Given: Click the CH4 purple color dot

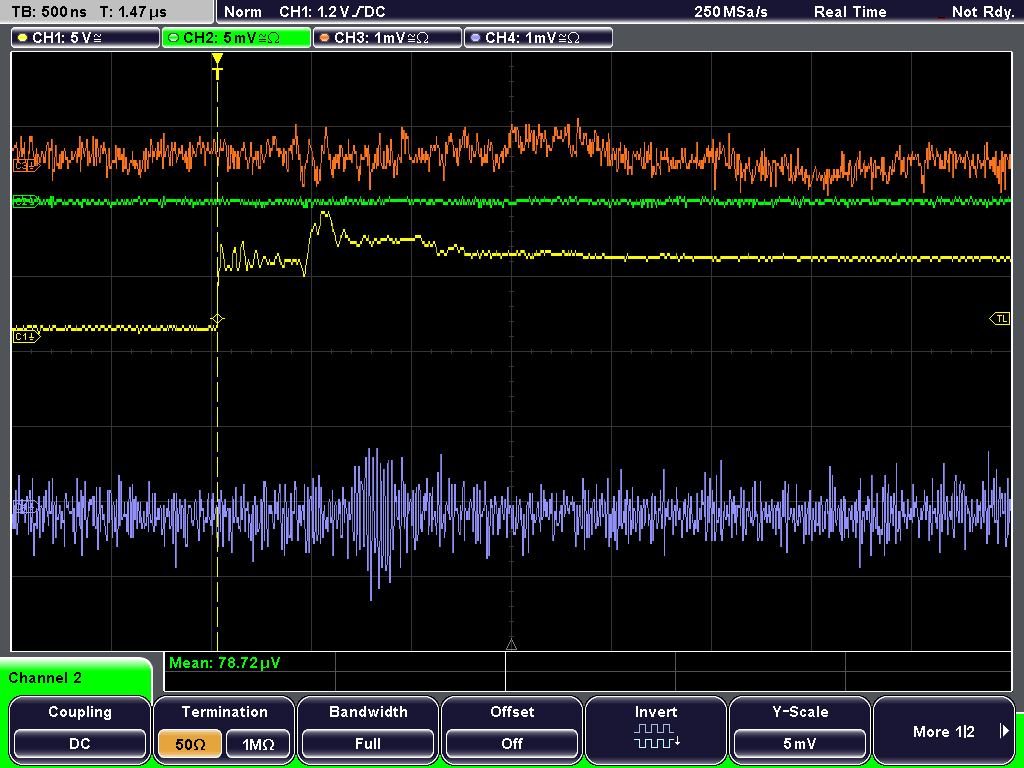Looking at the screenshot, I should [475, 38].
